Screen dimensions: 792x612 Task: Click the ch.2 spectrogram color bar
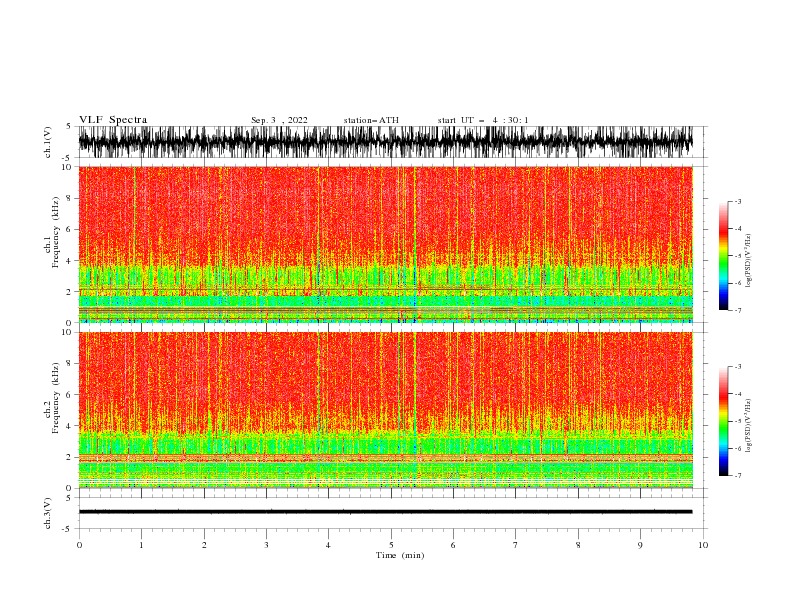coord(723,421)
